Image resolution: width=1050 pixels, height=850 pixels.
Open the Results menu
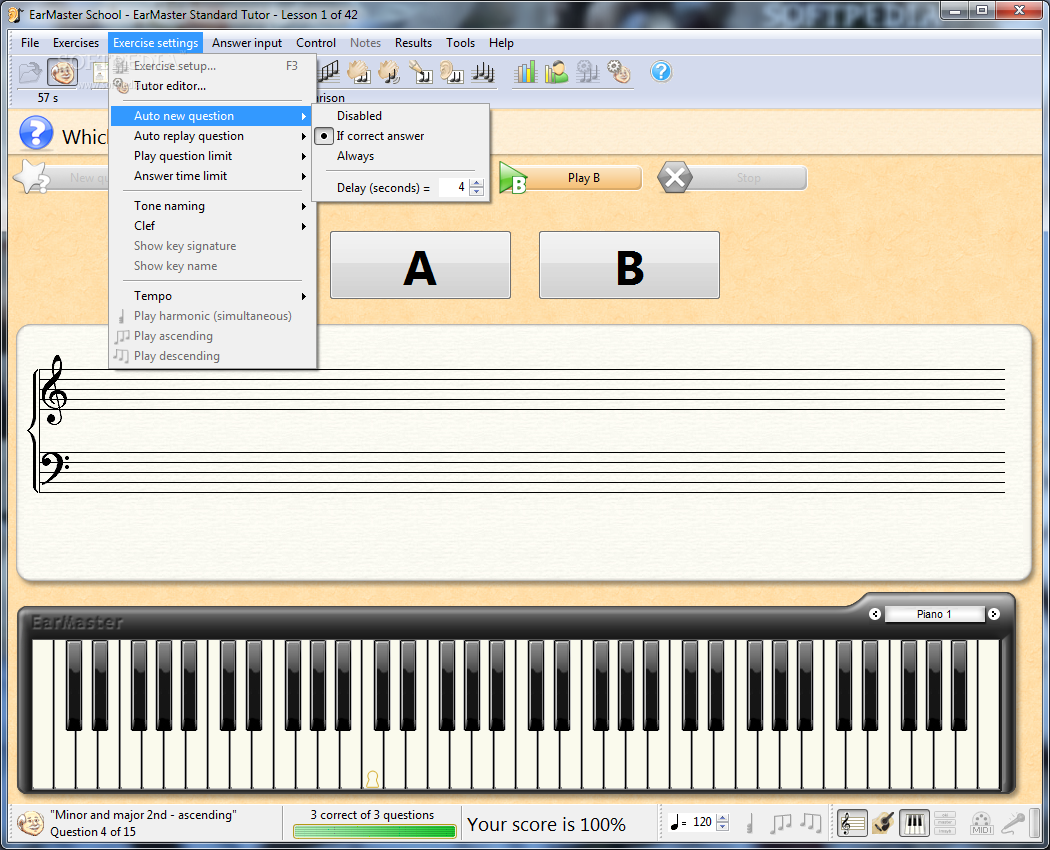pyautogui.click(x=413, y=43)
